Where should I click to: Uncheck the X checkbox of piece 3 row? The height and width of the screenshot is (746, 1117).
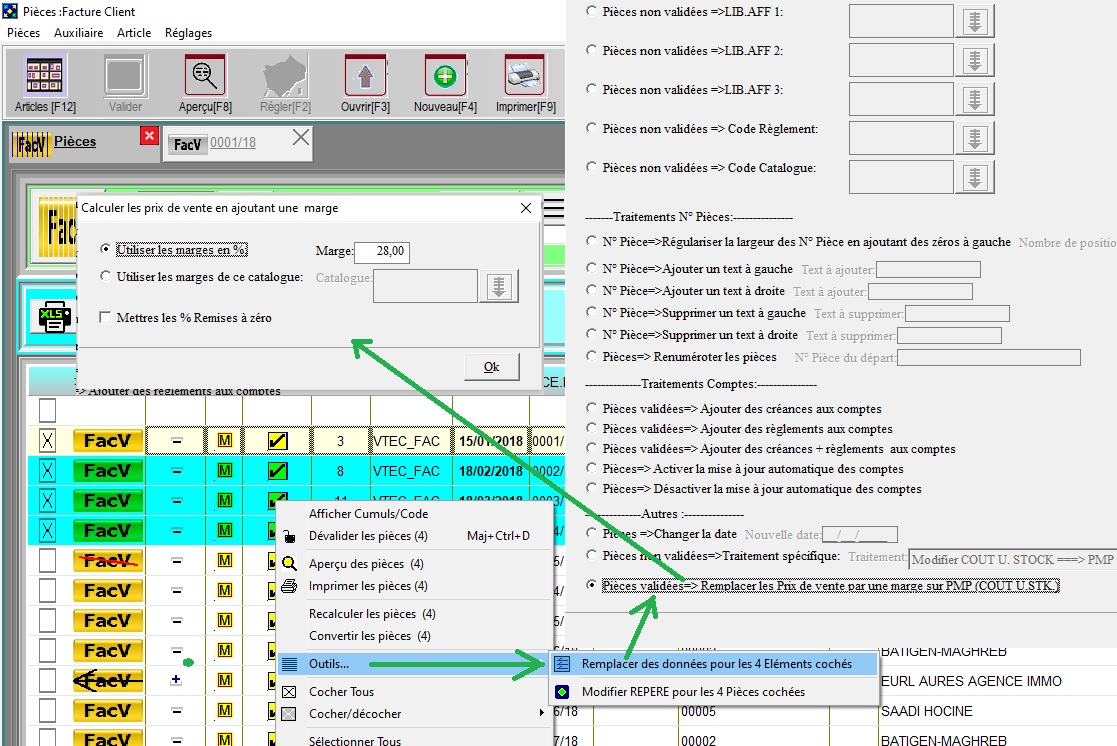point(47,441)
